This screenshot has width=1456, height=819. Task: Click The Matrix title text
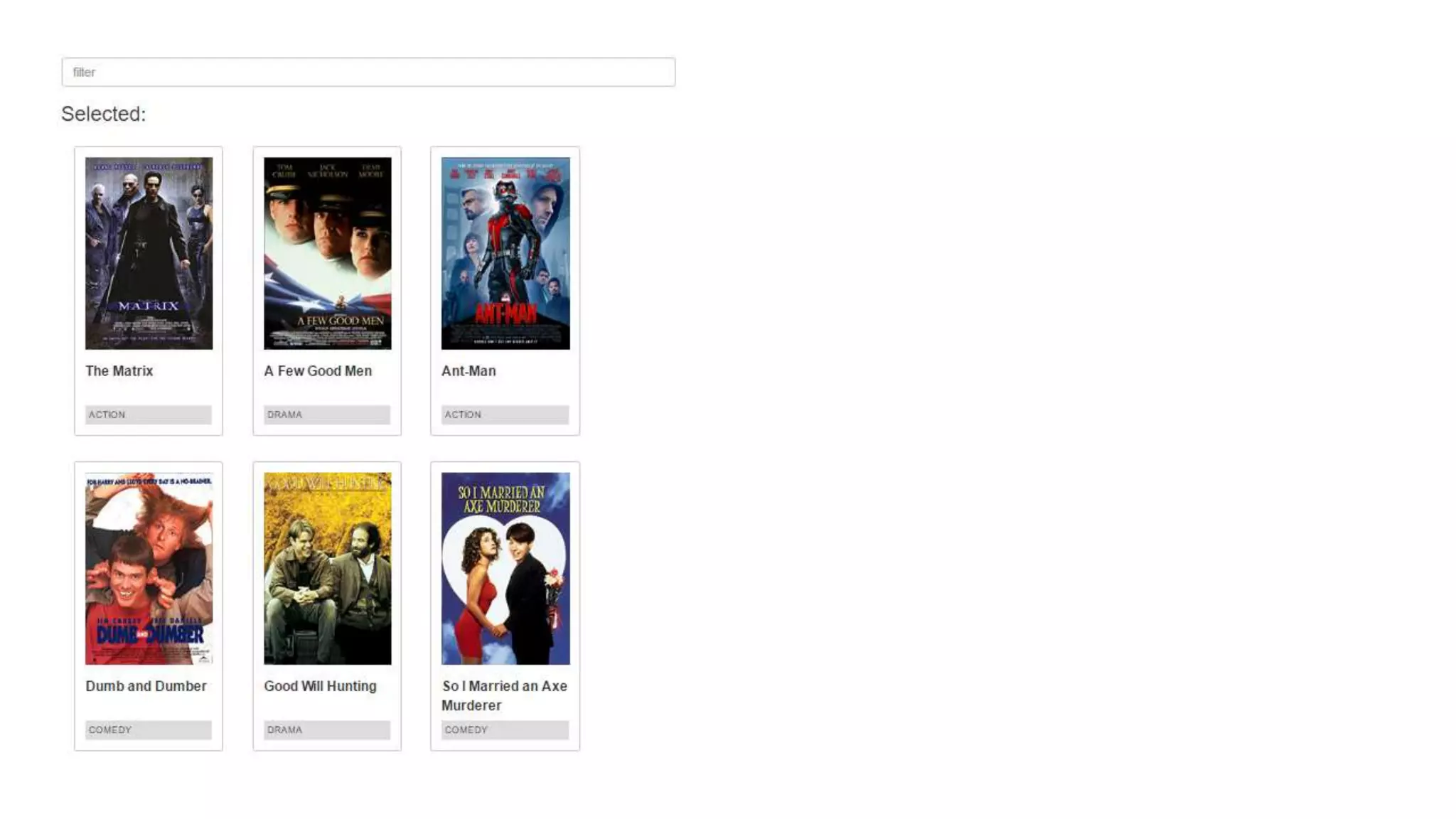pyautogui.click(x=119, y=371)
